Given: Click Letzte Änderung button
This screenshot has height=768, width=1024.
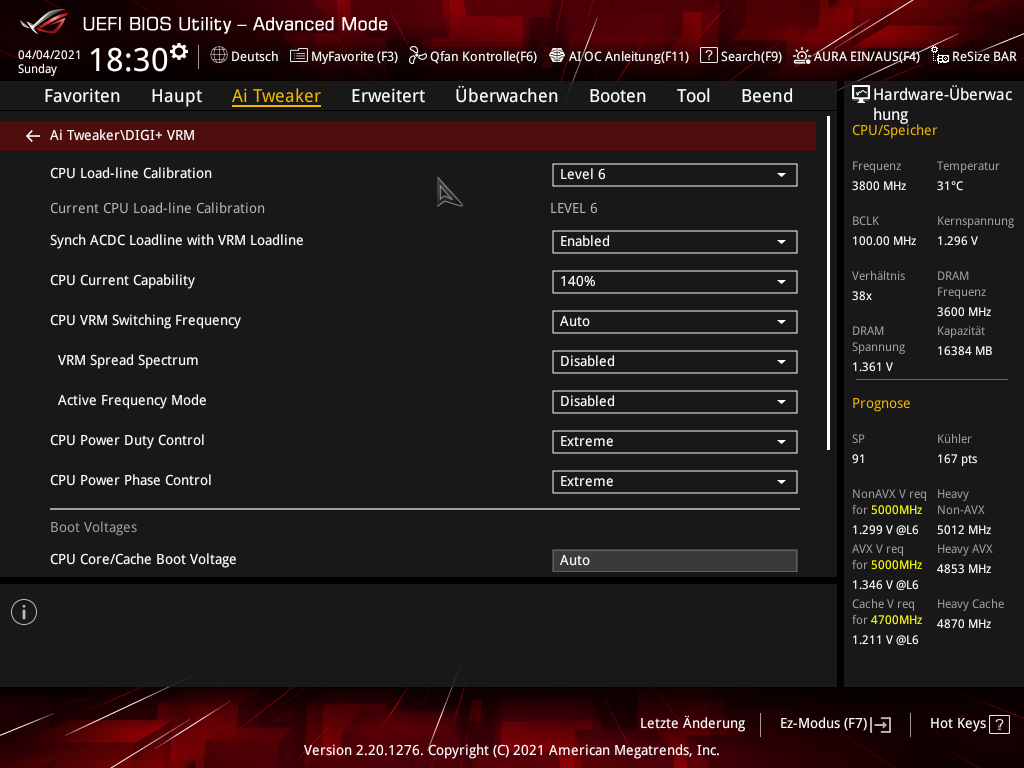Looking at the screenshot, I should (x=692, y=724).
